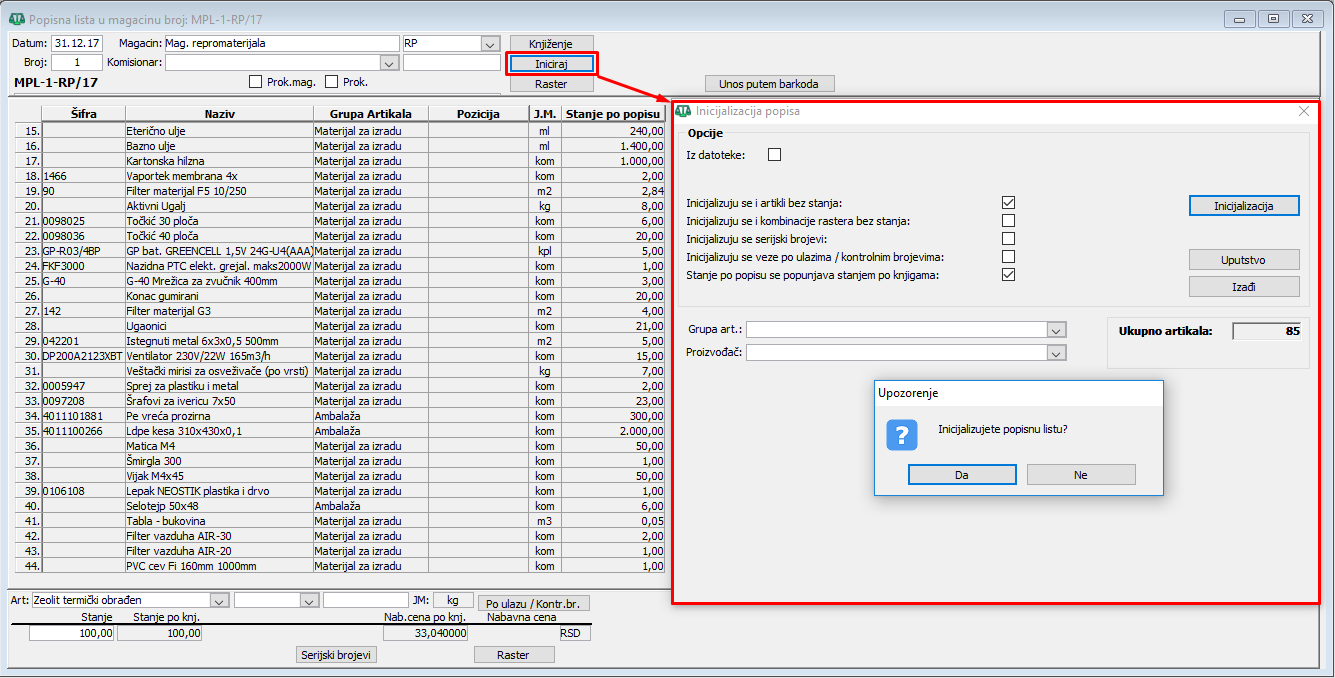The image size is (1335, 678).
Task: Close the Inicijalizacija popisa dialog
Action: 1303,112
